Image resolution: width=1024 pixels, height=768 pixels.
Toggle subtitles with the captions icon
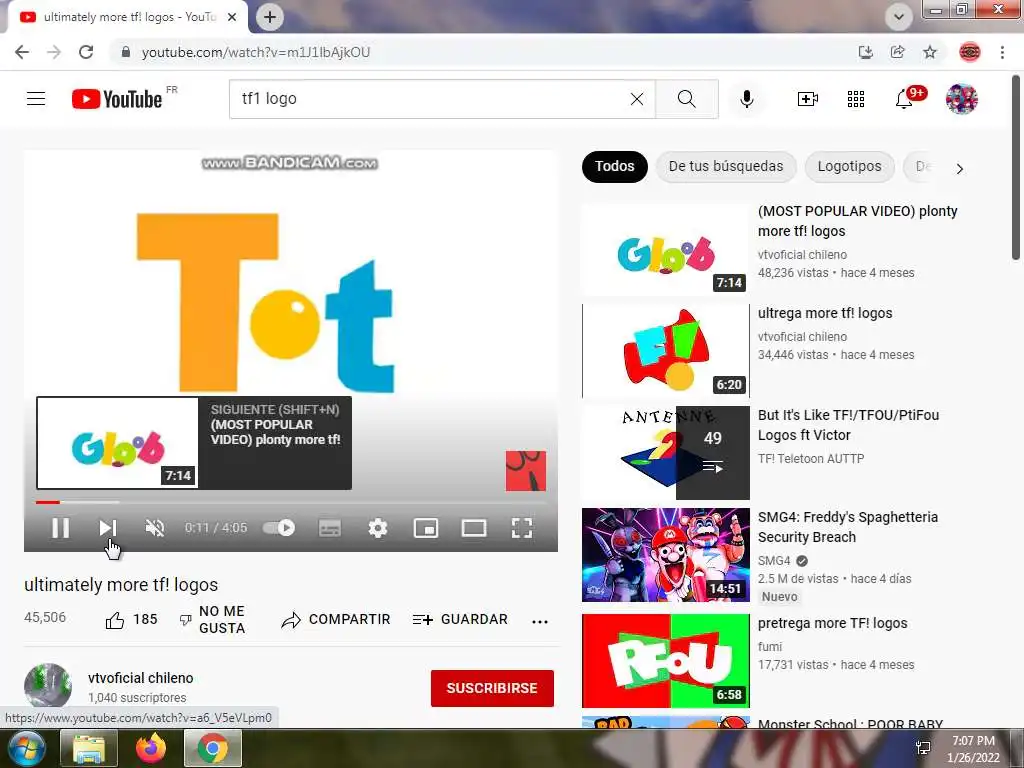(330, 528)
